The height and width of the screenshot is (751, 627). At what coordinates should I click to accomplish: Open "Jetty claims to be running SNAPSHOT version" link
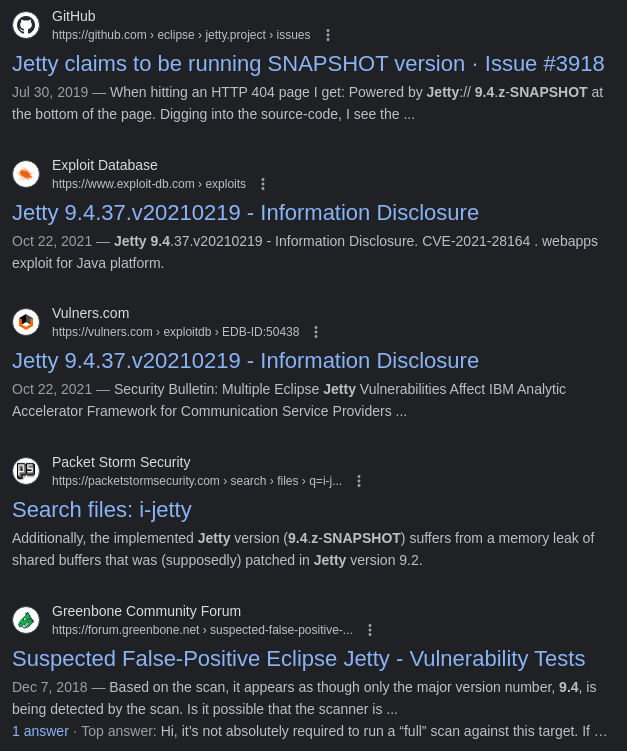(x=308, y=64)
